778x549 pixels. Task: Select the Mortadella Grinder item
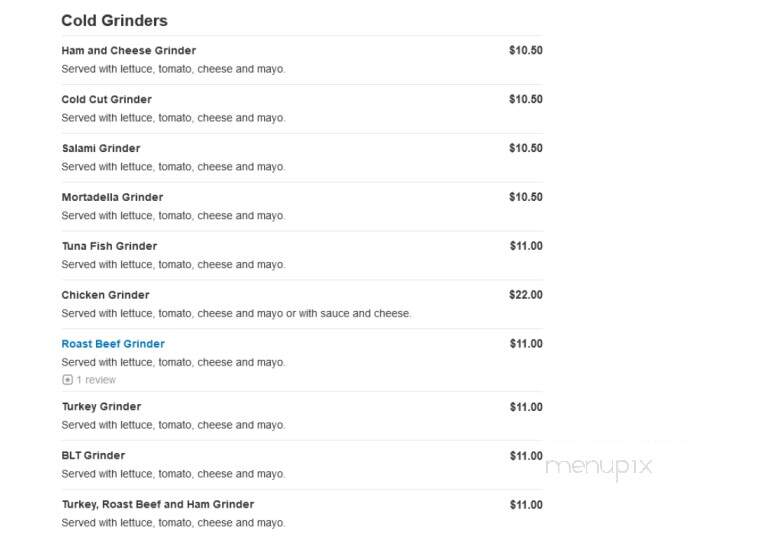pyautogui.click(x=112, y=197)
